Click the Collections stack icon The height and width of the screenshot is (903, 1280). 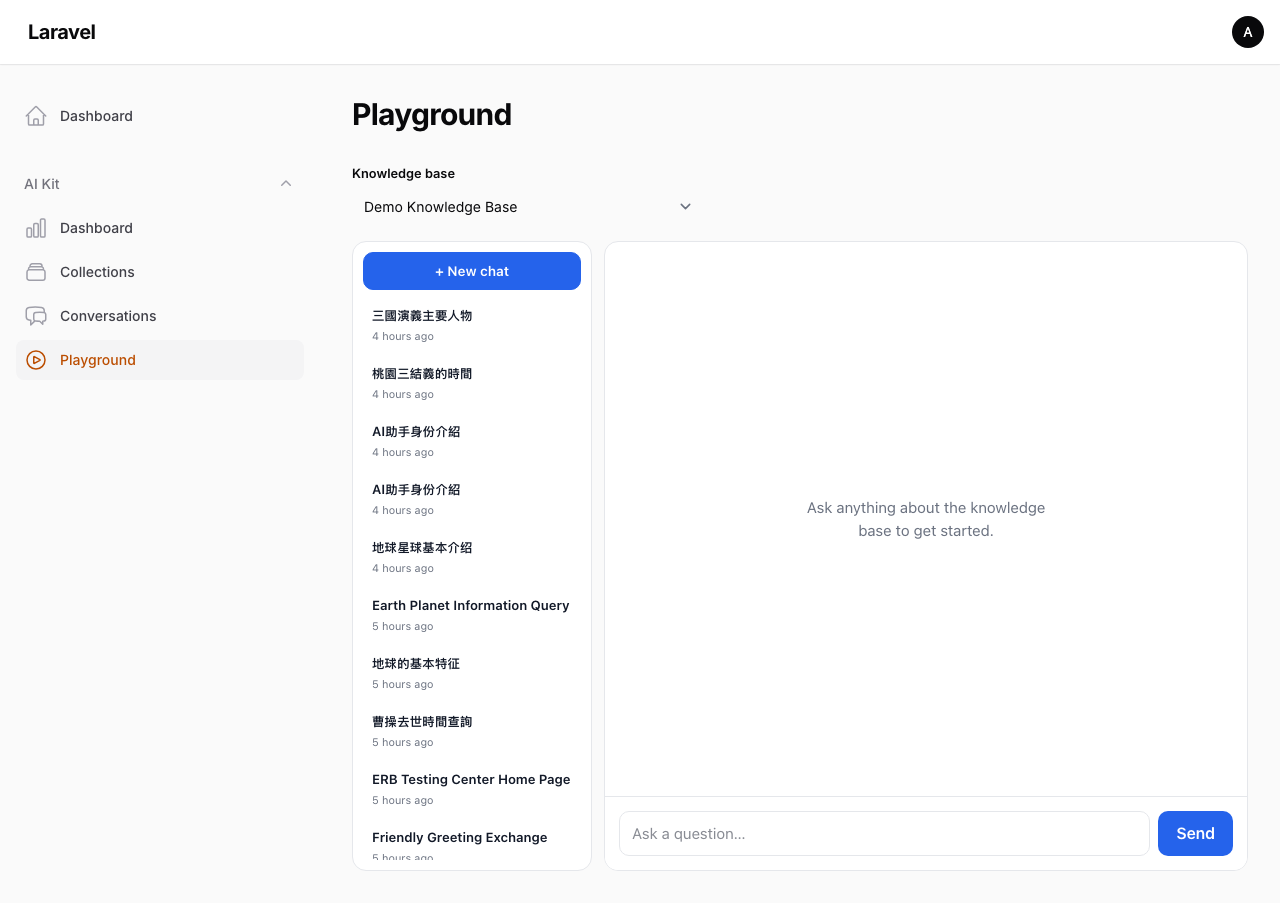click(36, 272)
